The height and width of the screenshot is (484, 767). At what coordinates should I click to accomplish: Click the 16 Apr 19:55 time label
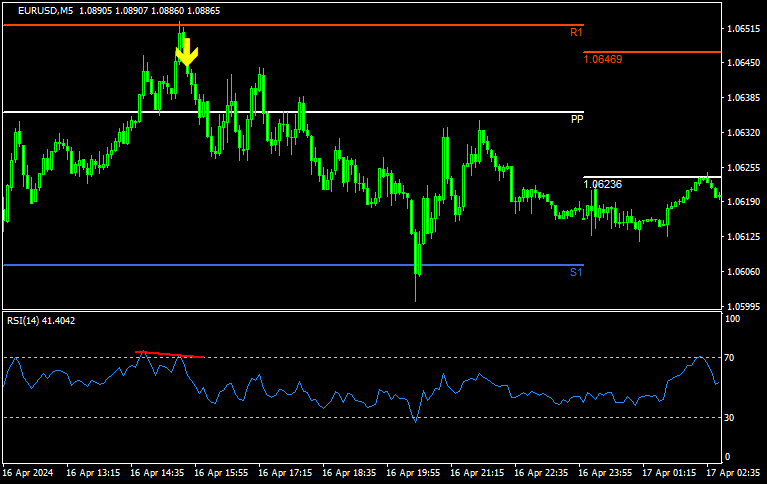point(412,471)
